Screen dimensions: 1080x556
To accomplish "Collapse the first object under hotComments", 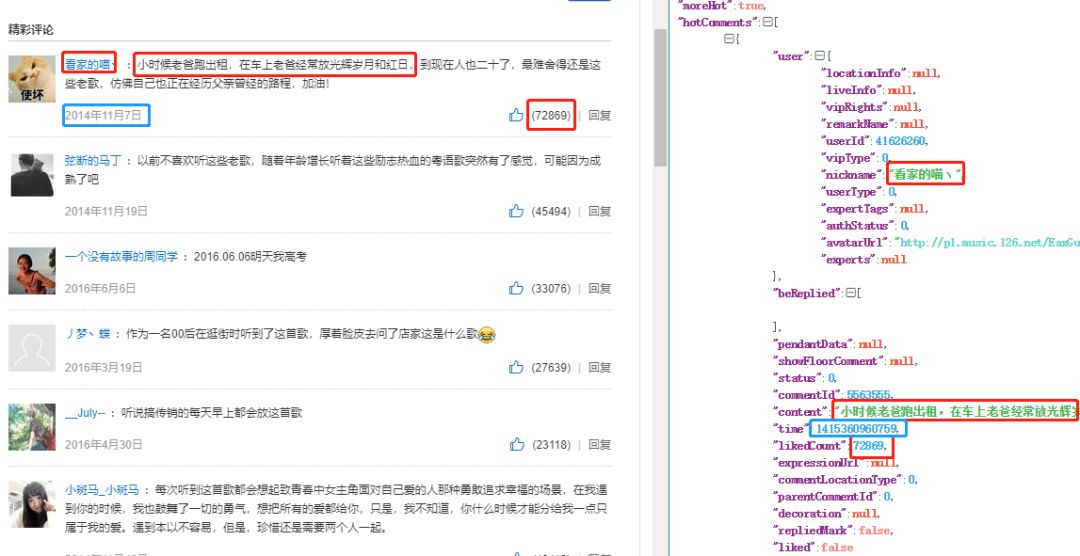I will (729, 38).
